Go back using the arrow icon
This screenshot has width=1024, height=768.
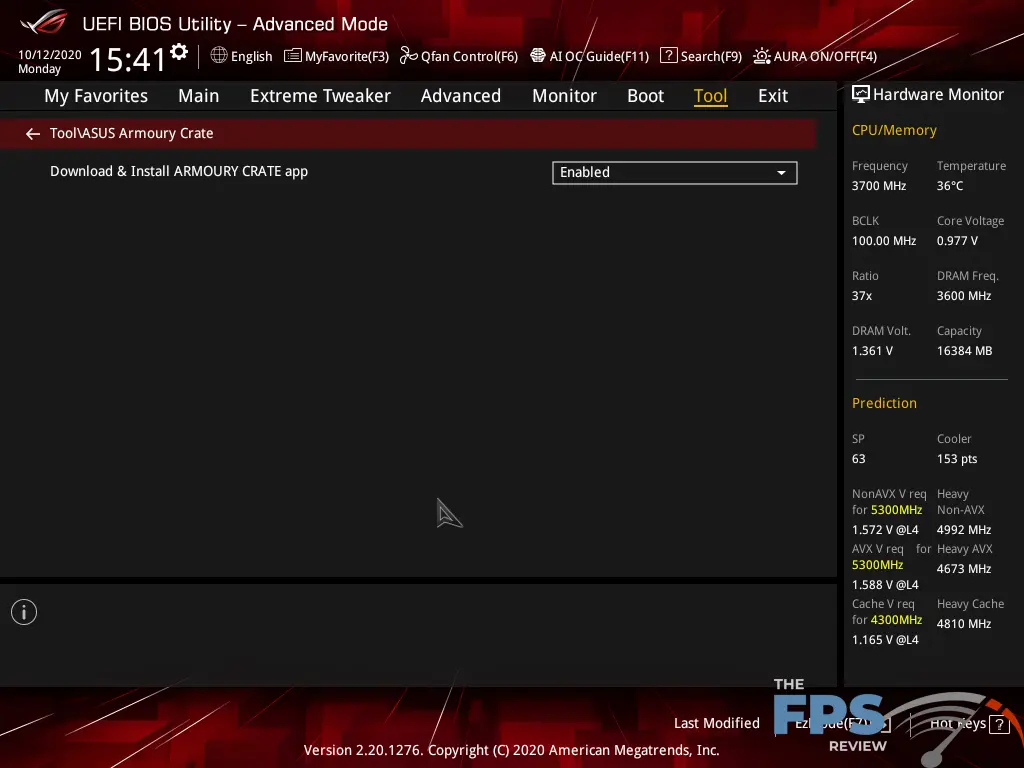coord(33,134)
